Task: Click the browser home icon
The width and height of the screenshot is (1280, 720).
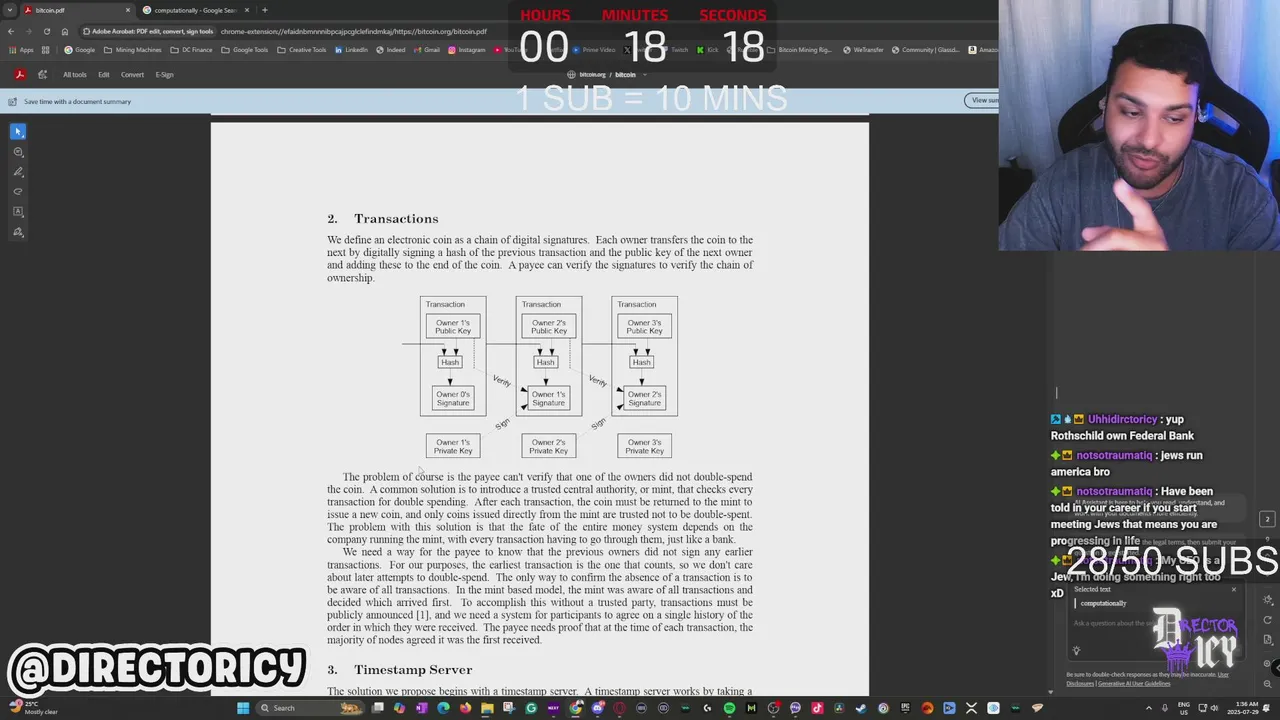Action: coord(65,31)
